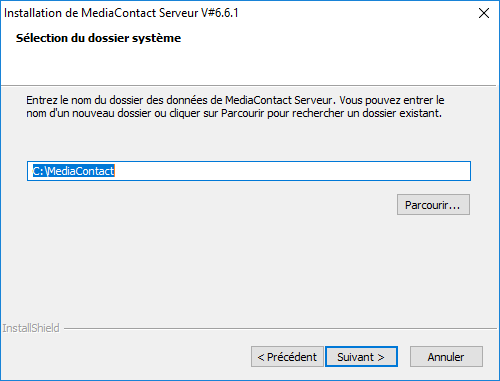500x381 pixels.
Task: Click the InstallShield label at bottom left
Action: tap(31, 328)
